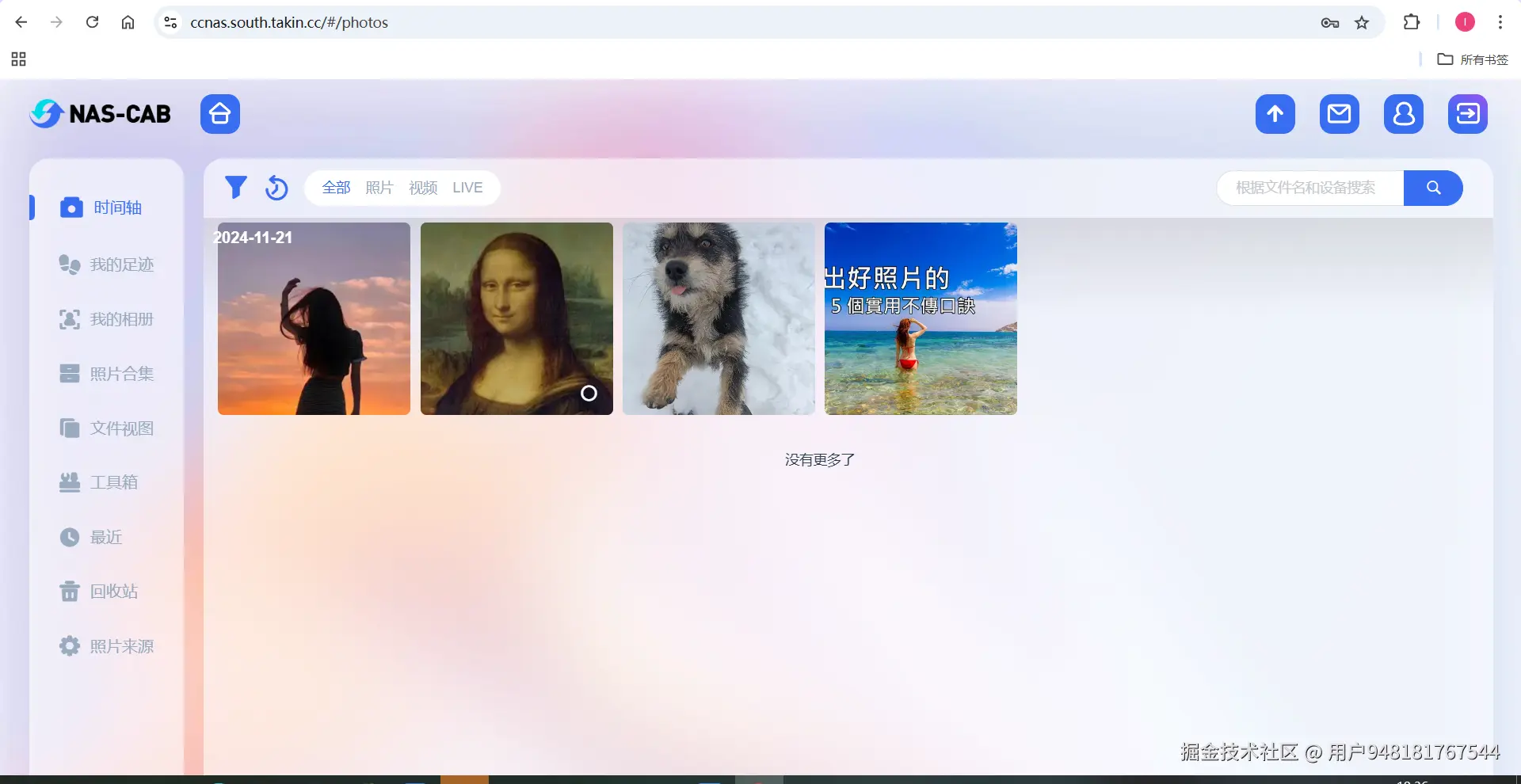This screenshot has height=784, width=1521.
Task: Click the 没有更多了 text
Action: [x=820, y=460]
